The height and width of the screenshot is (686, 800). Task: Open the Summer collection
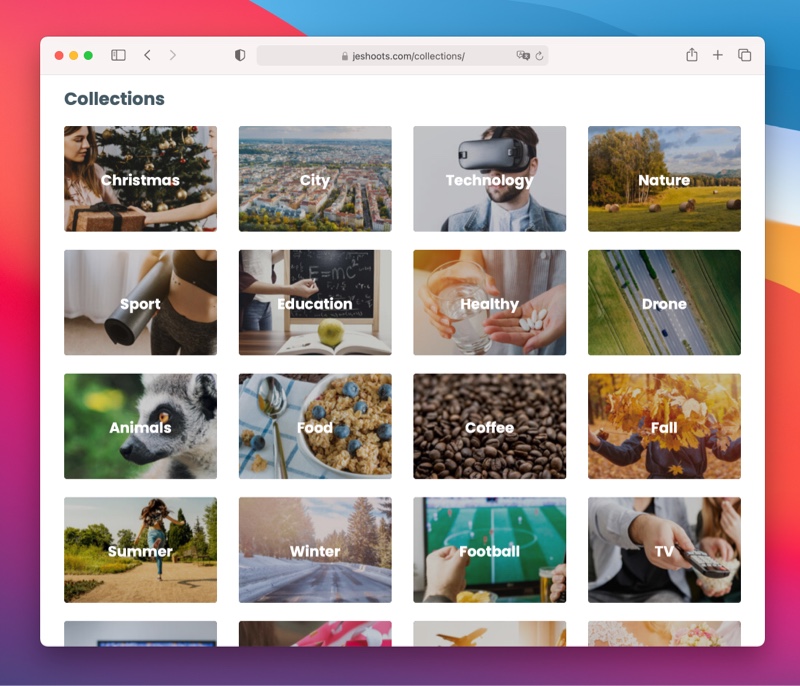click(x=140, y=550)
